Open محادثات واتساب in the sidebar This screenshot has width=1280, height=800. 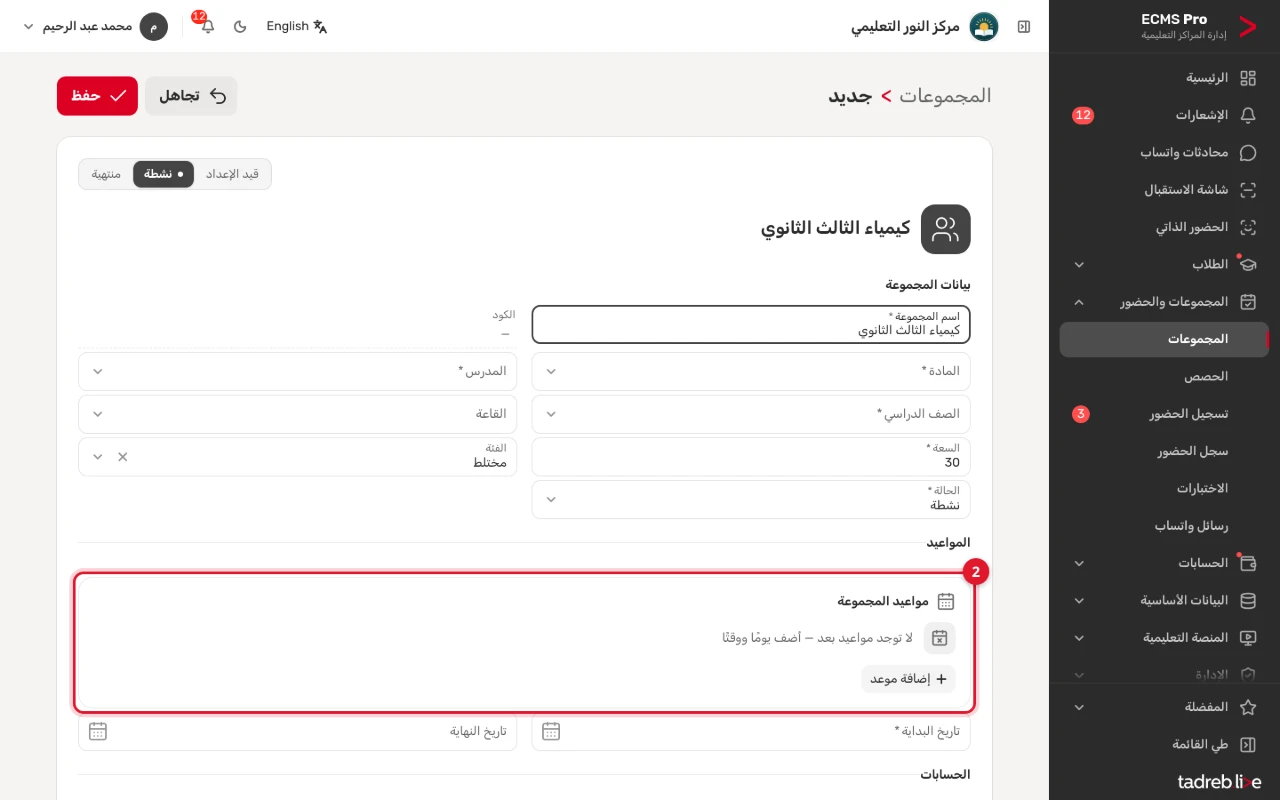tap(1164, 153)
